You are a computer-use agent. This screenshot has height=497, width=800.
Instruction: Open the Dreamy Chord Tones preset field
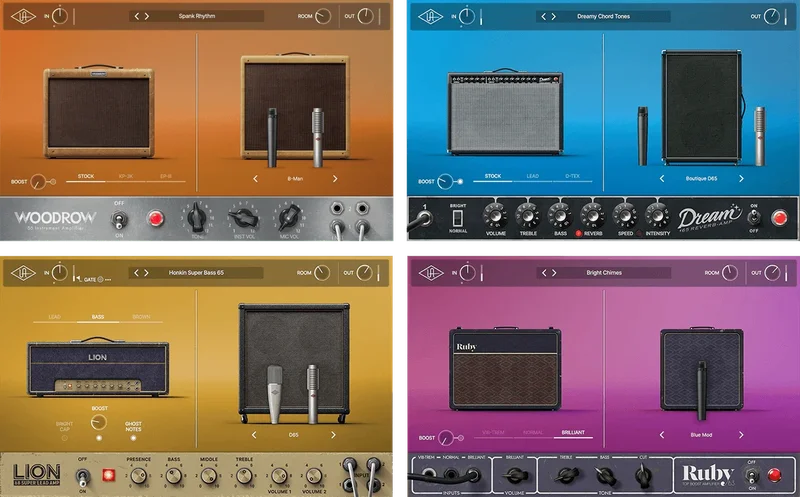click(x=603, y=16)
